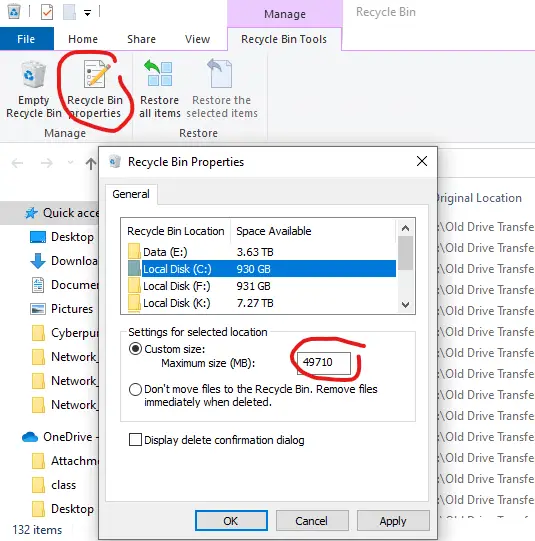Click the location list scroll up arrow
Screen dimensions: 535x541
(406, 228)
